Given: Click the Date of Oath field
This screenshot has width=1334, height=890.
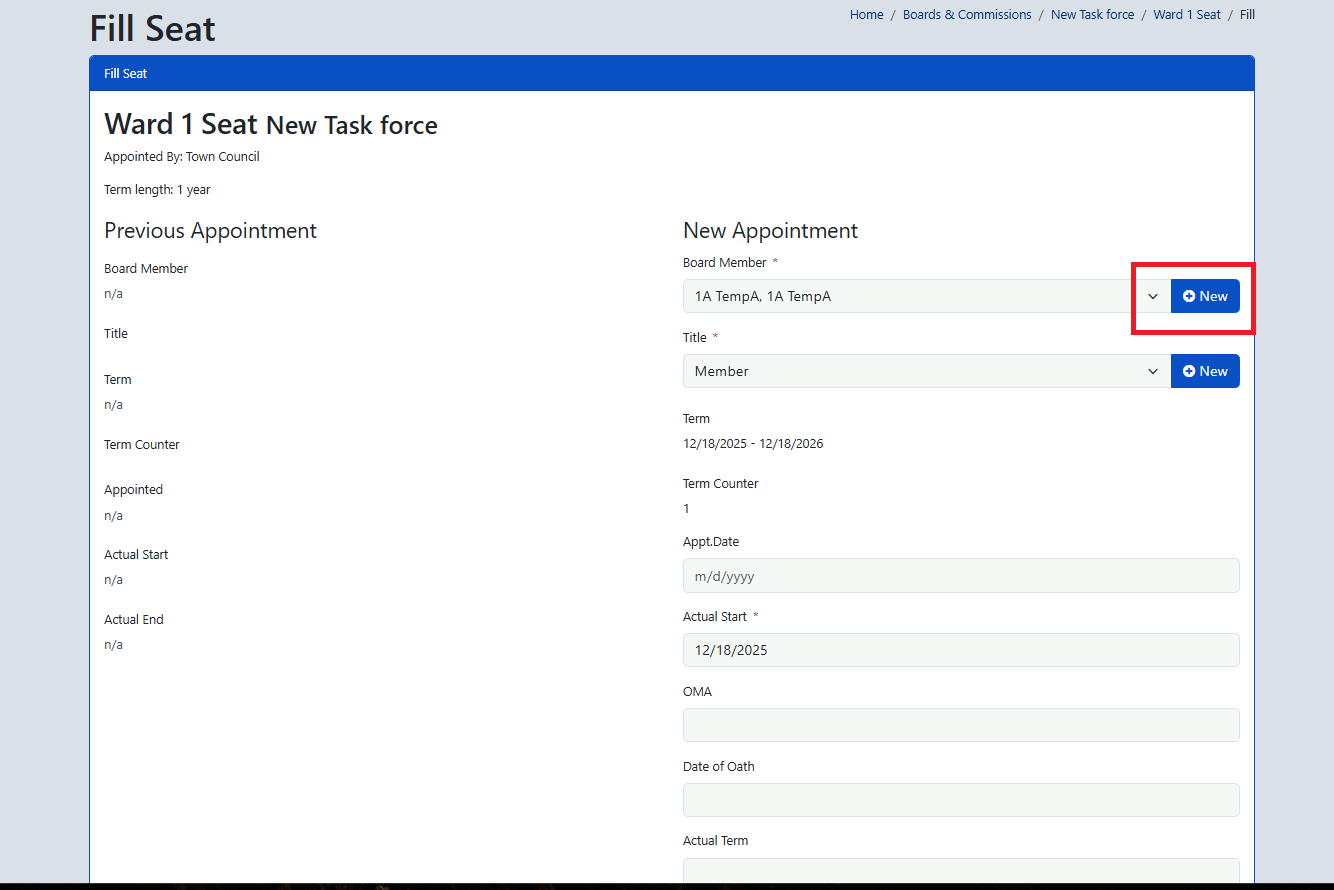Looking at the screenshot, I should point(961,800).
